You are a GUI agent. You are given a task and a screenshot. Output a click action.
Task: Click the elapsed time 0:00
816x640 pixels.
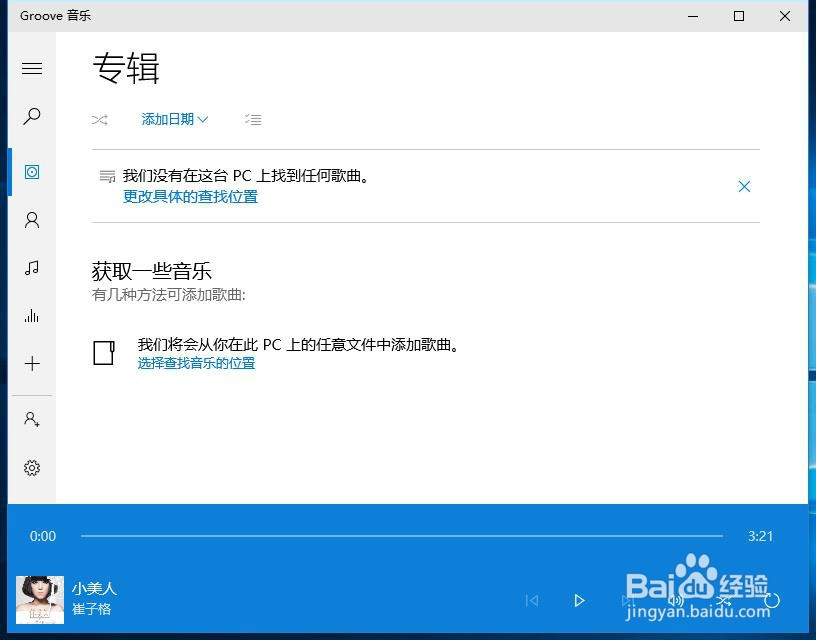[43, 536]
